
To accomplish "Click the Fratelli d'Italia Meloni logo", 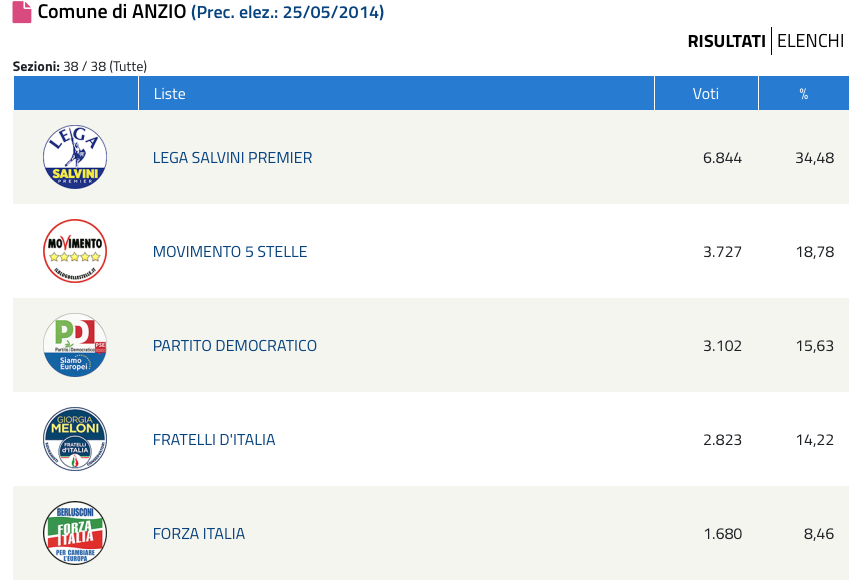I will [x=75, y=439].
